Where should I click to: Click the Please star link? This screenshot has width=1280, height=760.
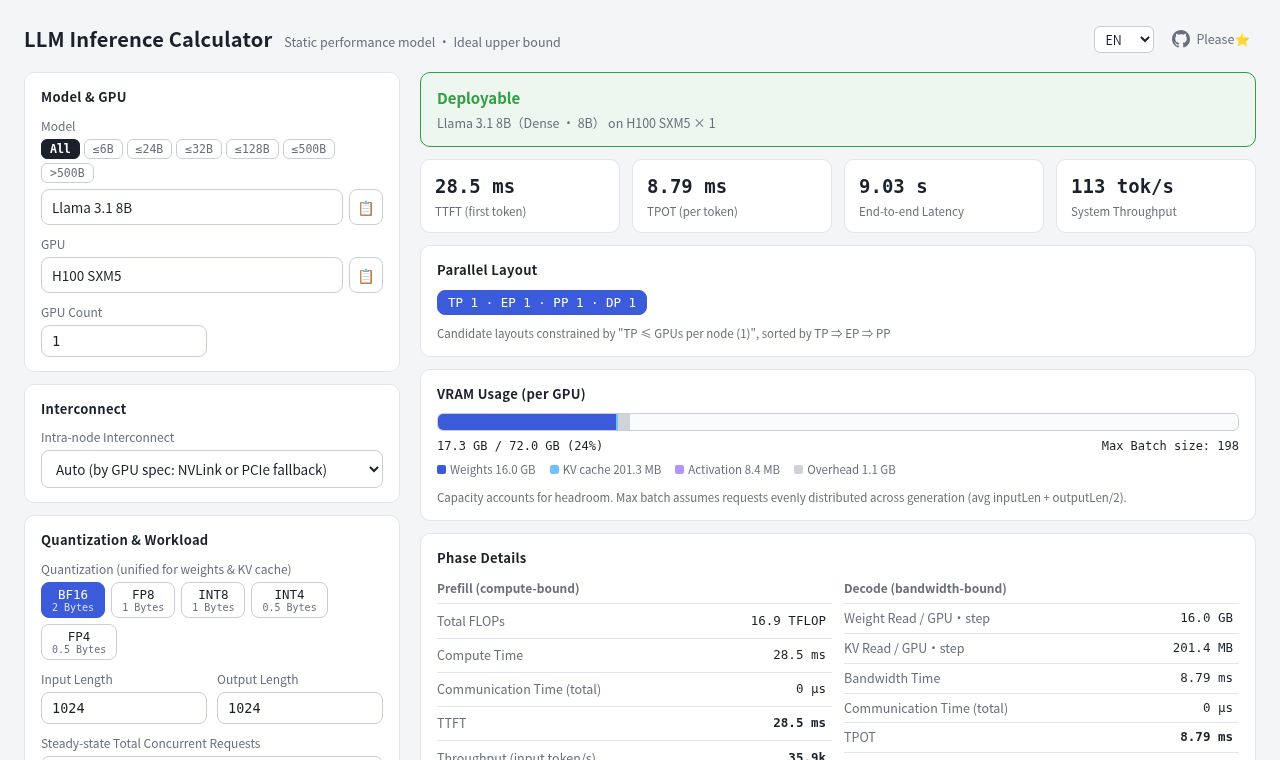coord(1211,40)
